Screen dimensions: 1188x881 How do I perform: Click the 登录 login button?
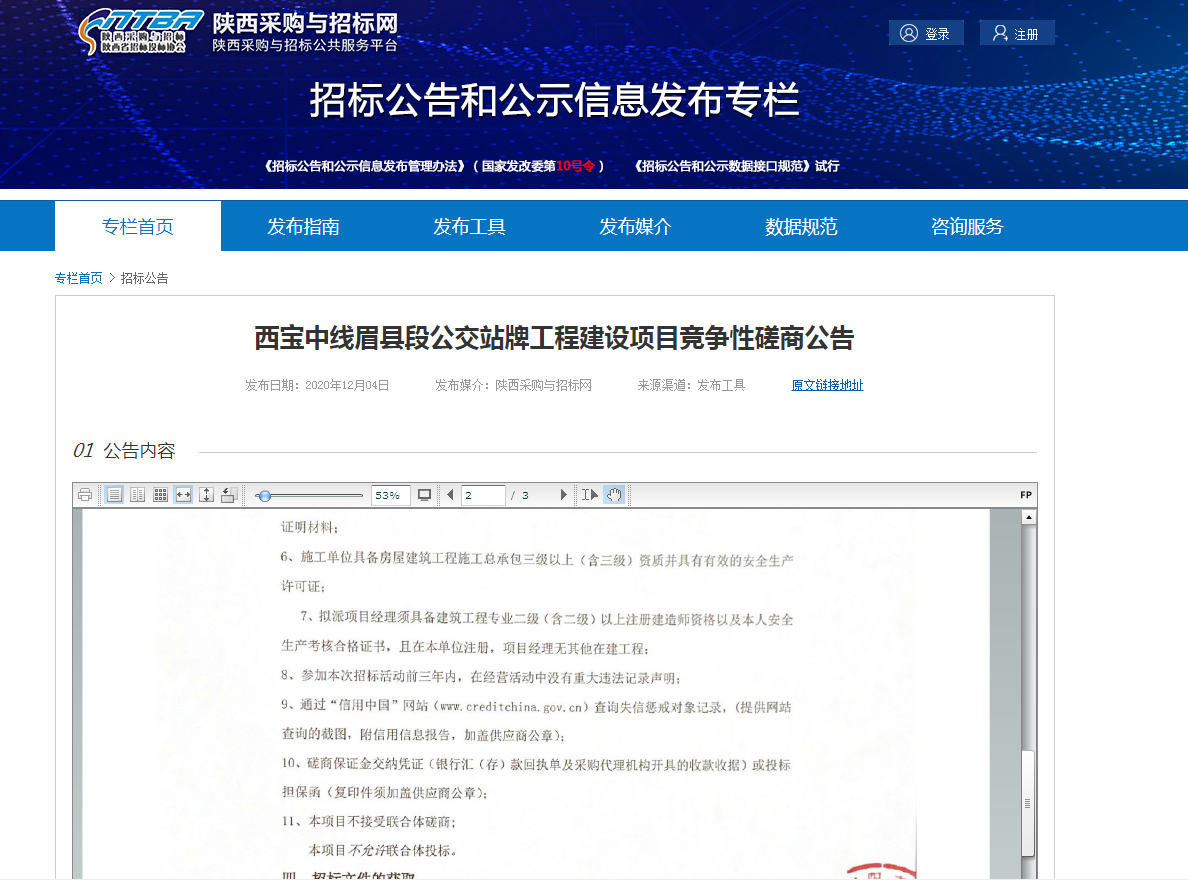pyautogui.click(x=926, y=33)
